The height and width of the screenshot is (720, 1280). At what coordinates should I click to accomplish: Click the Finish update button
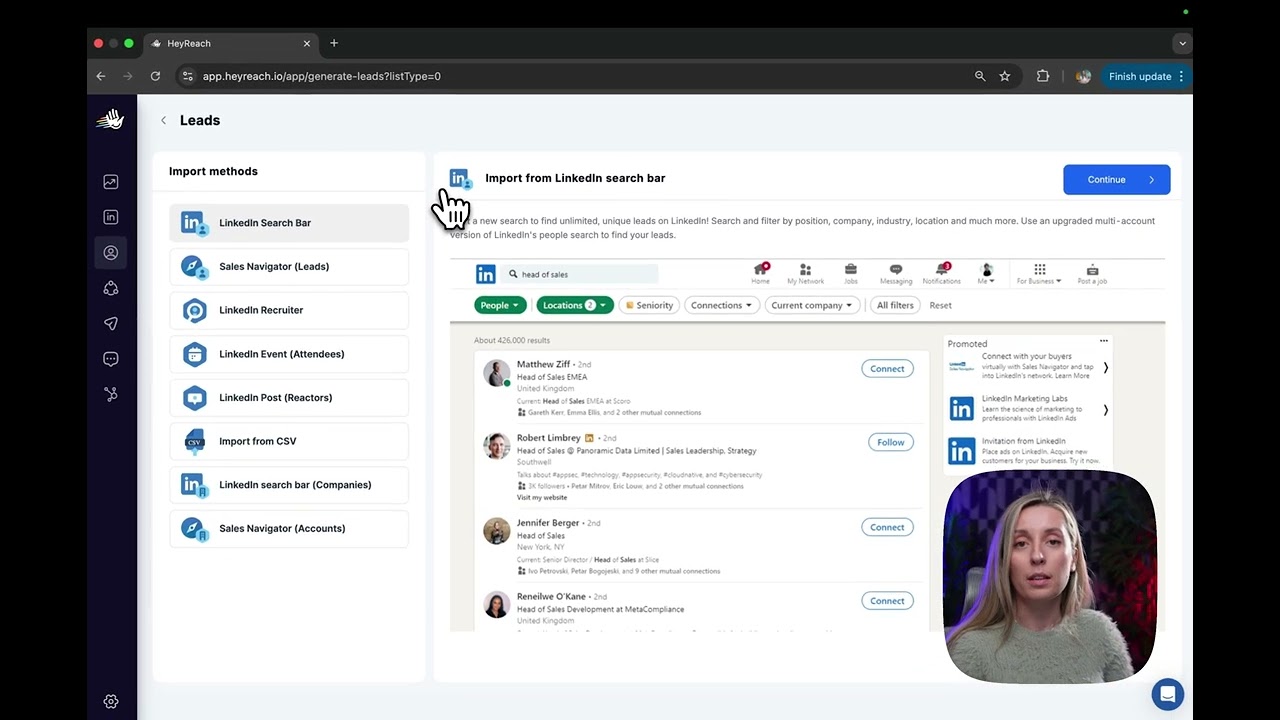click(x=1146, y=76)
